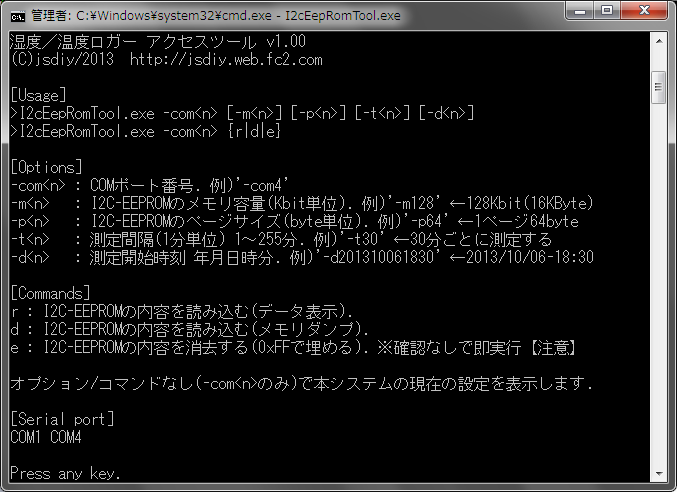
Task: Click the -t<n> measurement interval line
Action: (281, 239)
